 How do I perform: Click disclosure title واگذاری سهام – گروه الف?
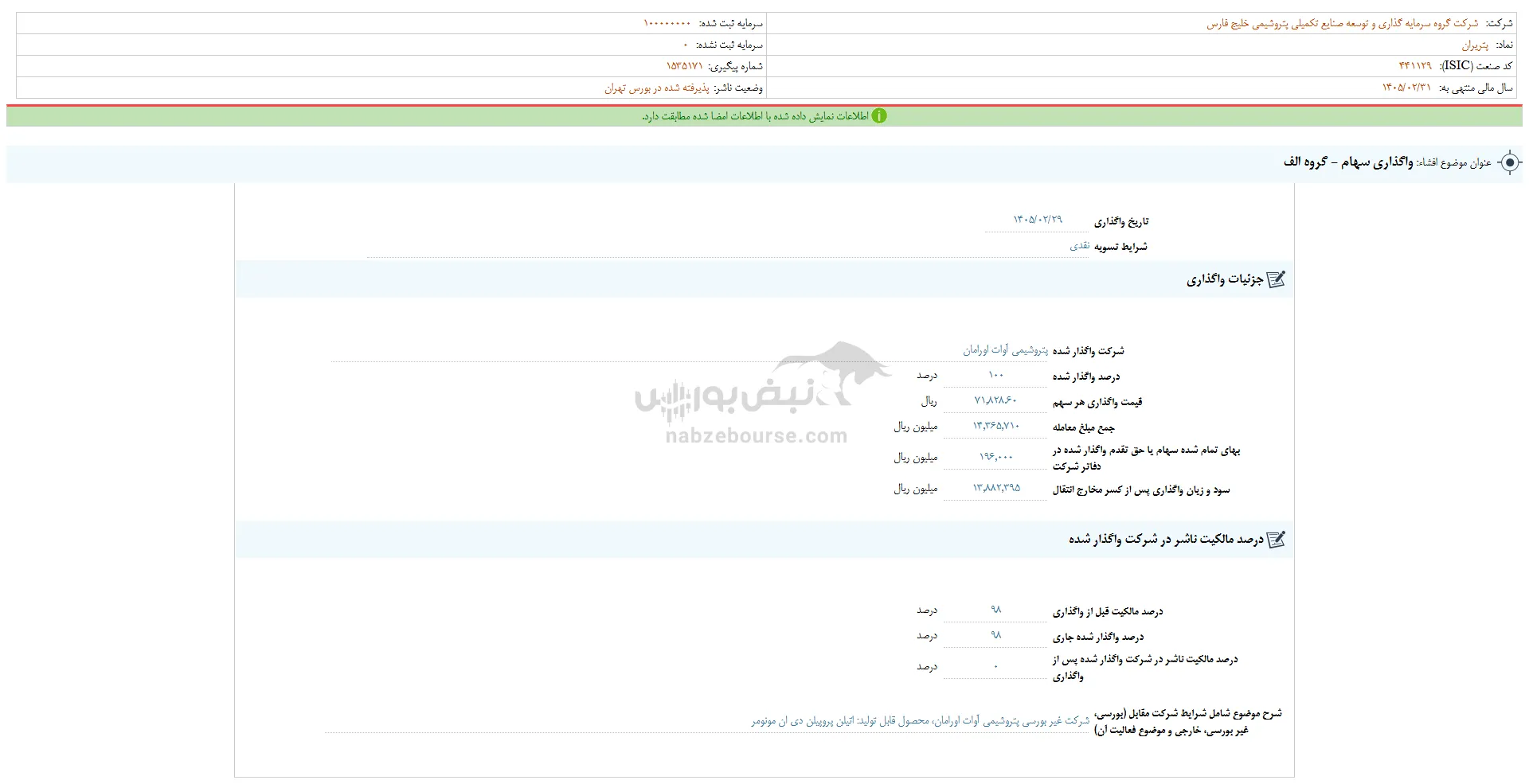[x=1348, y=162]
